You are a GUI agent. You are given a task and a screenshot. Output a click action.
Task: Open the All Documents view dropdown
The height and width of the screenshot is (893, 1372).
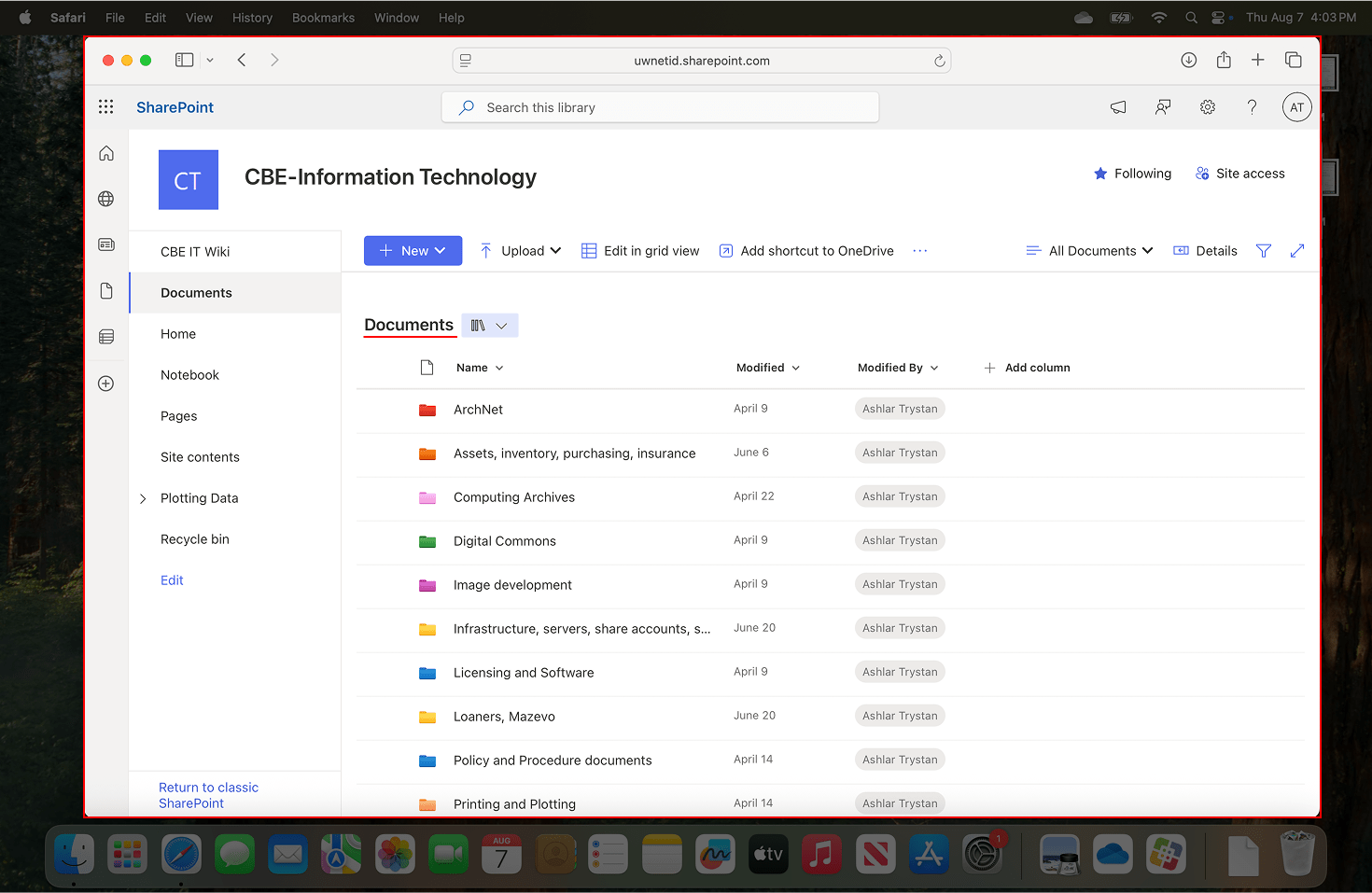click(x=1088, y=250)
